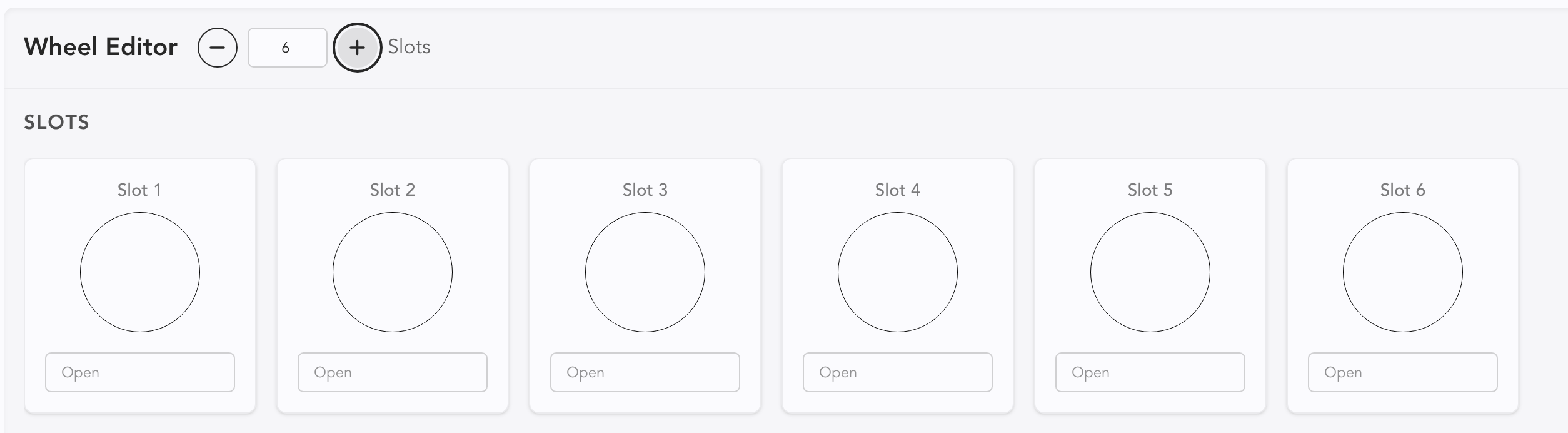Click the Open field under Slot 3
The image size is (1568, 433).
(x=645, y=372)
